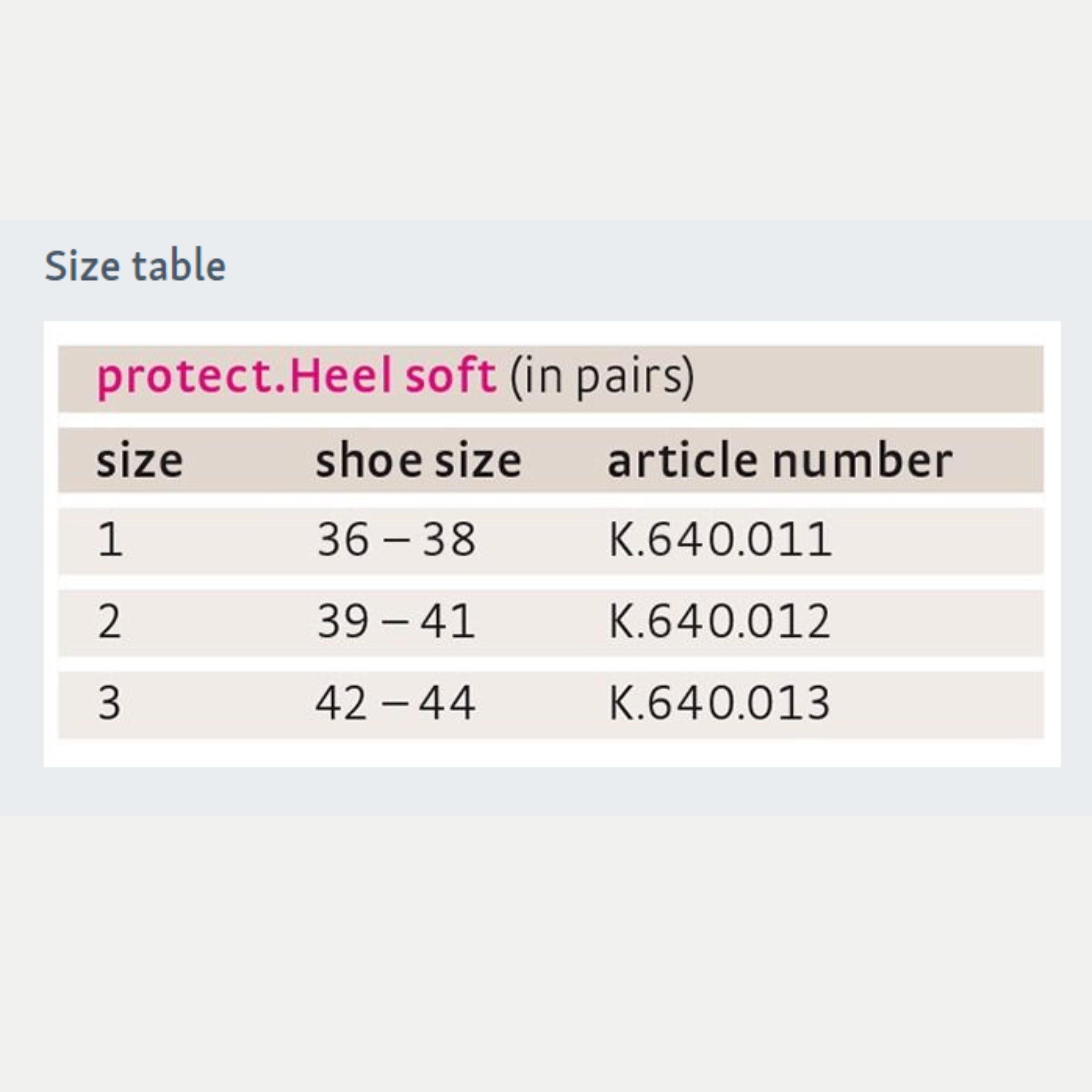The width and height of the screenshot is (1092, 1092).
Task: Click the shoe size range "42 – 44"
Action: 396,703
